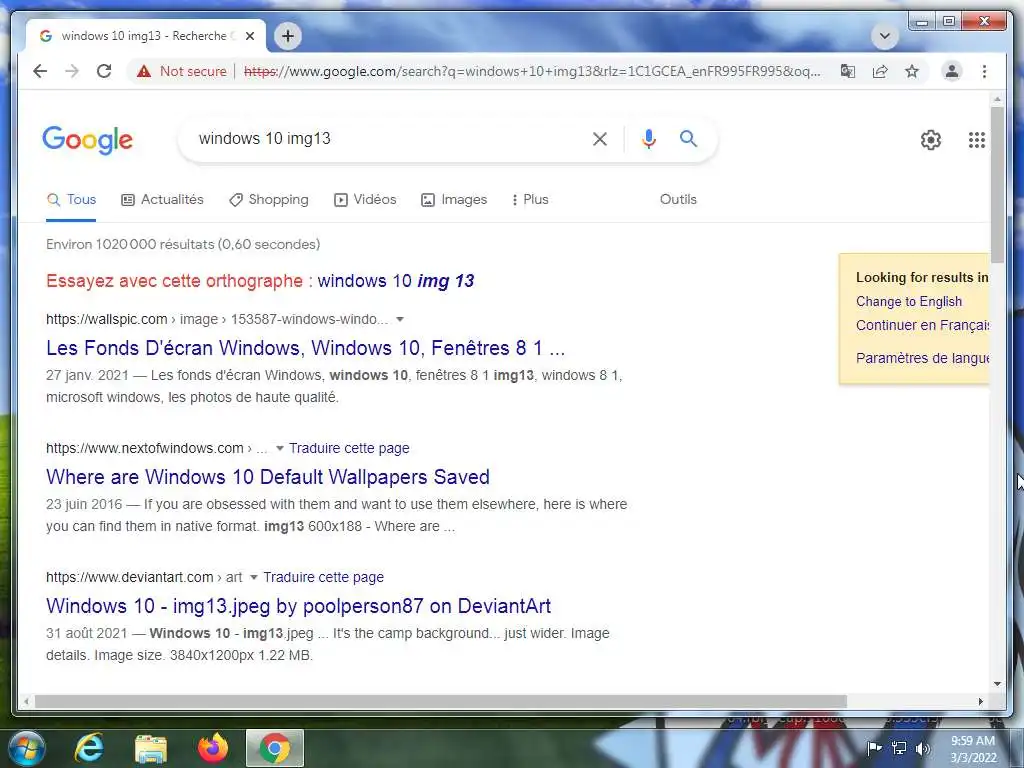The height and width of the screenshot is (768, 1024).
Task: Switch to the Actualités tab
Action: tap(163, 200)
